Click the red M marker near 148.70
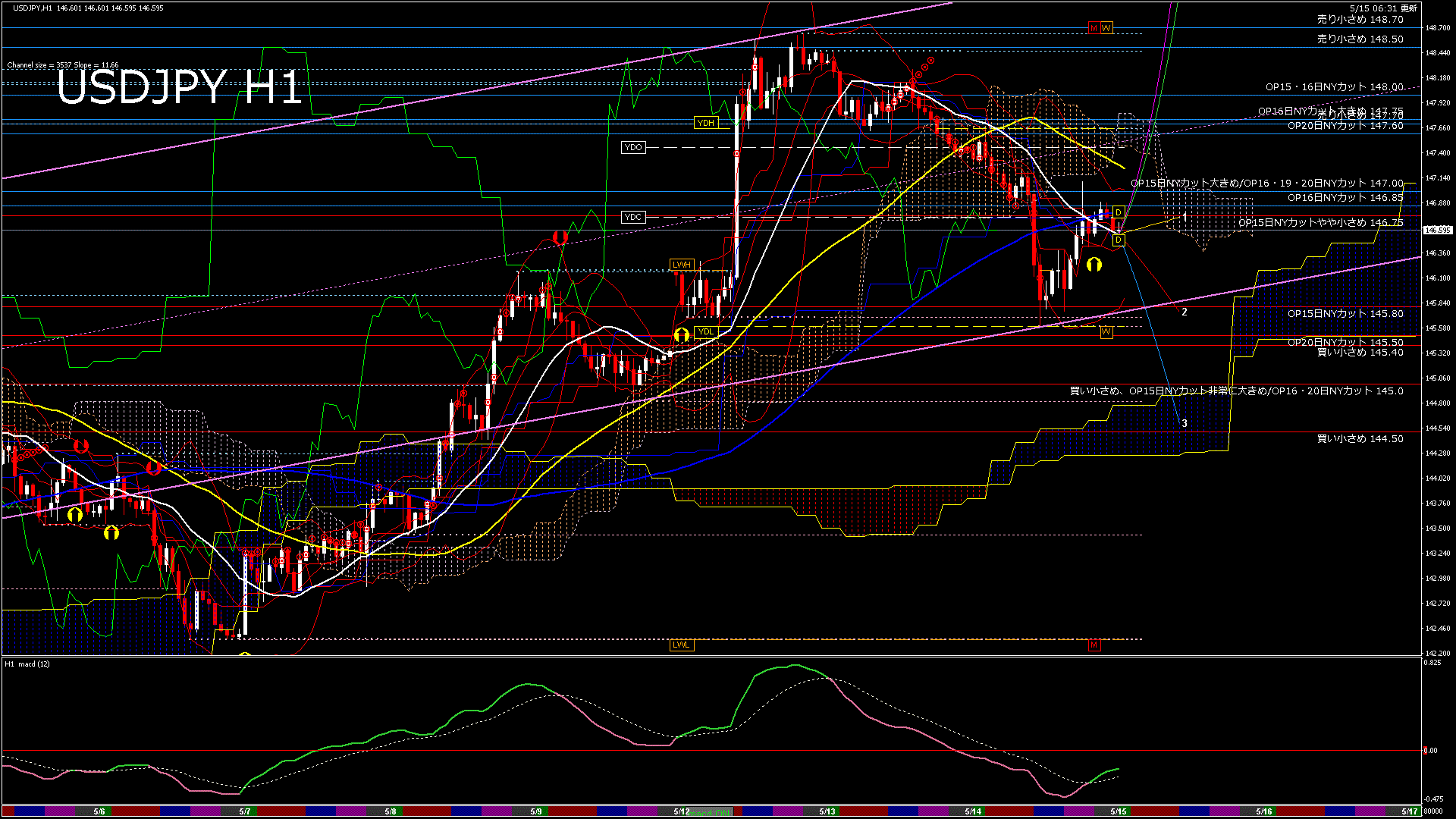1456x819 pixels. tap(1094, 28)
